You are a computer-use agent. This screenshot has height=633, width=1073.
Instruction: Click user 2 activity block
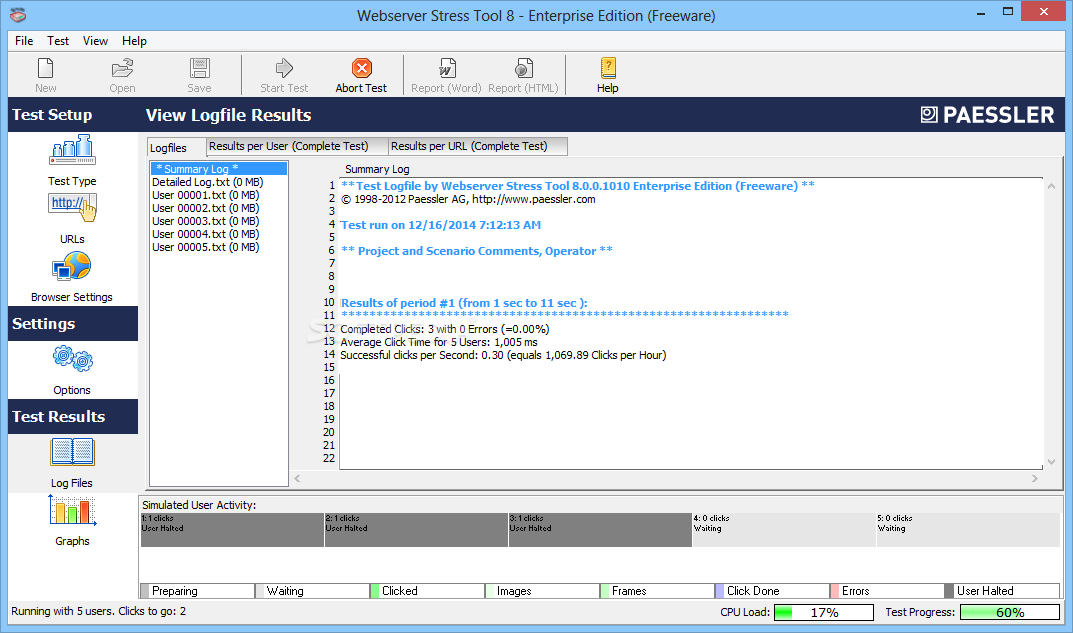417,530
